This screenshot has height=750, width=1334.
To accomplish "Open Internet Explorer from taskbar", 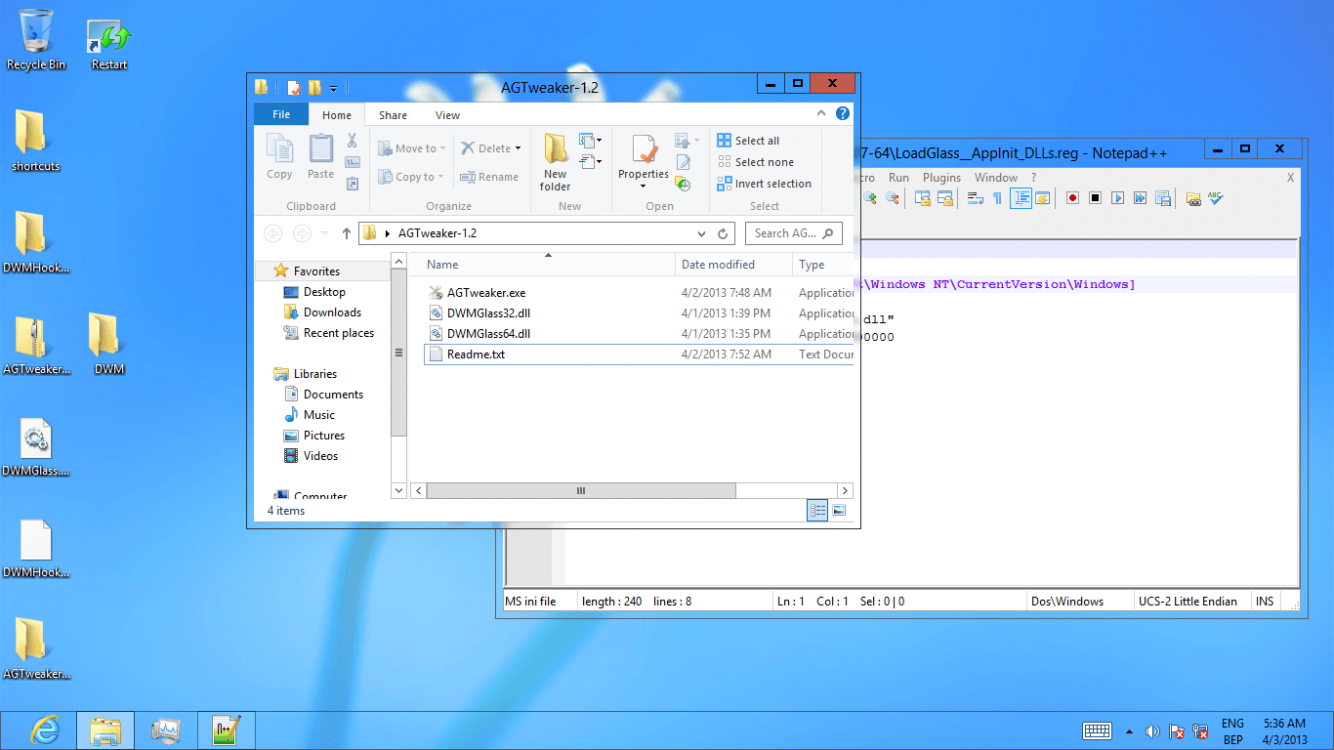I will (x=45, y=731).
